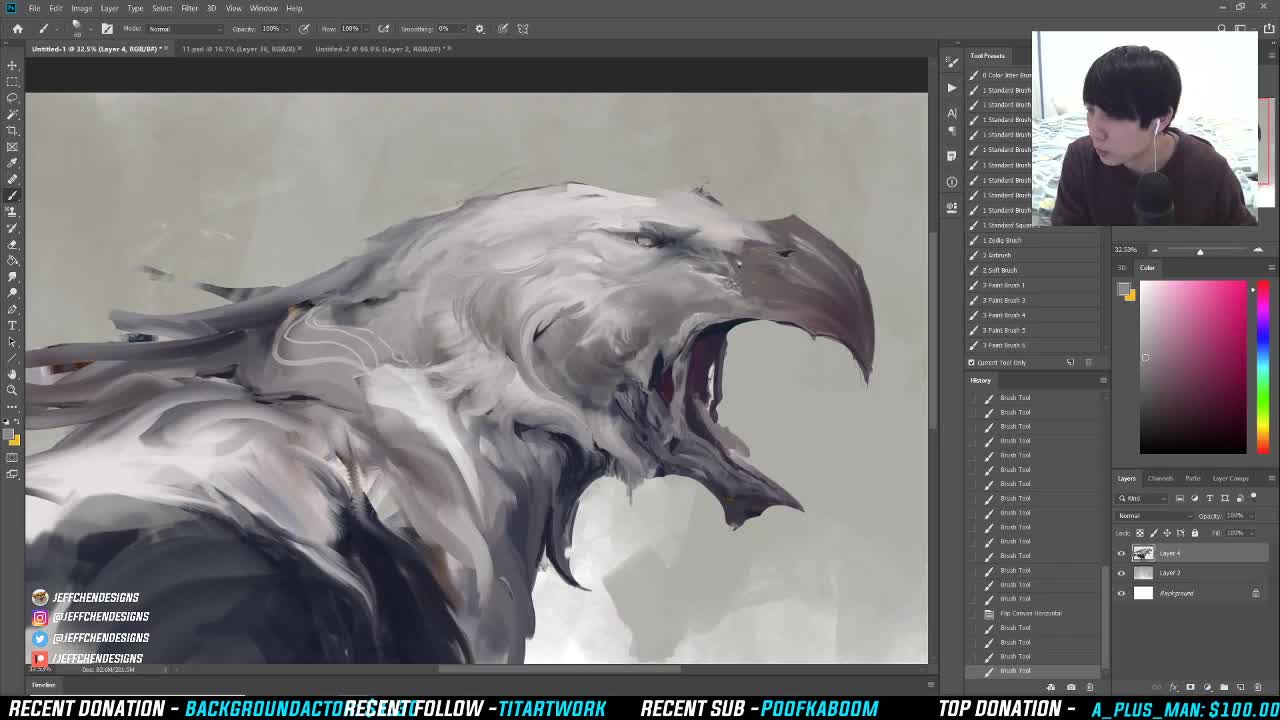Switch to the Channels tab

(x=1160, y=478)
